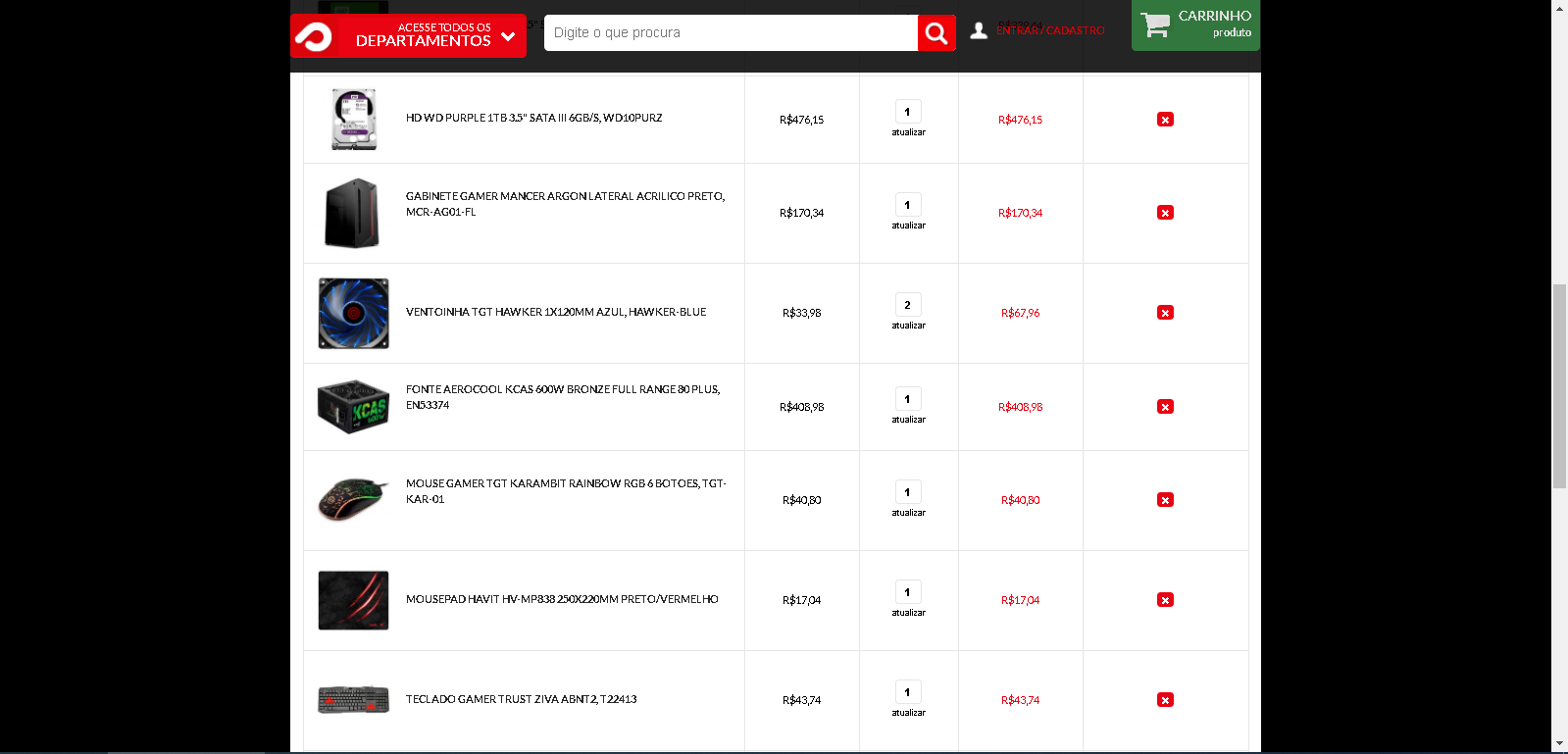Click atualizar under Mouse Karambit quantity
This screenshot has width=1568, height=754.
tap(908, 513)
